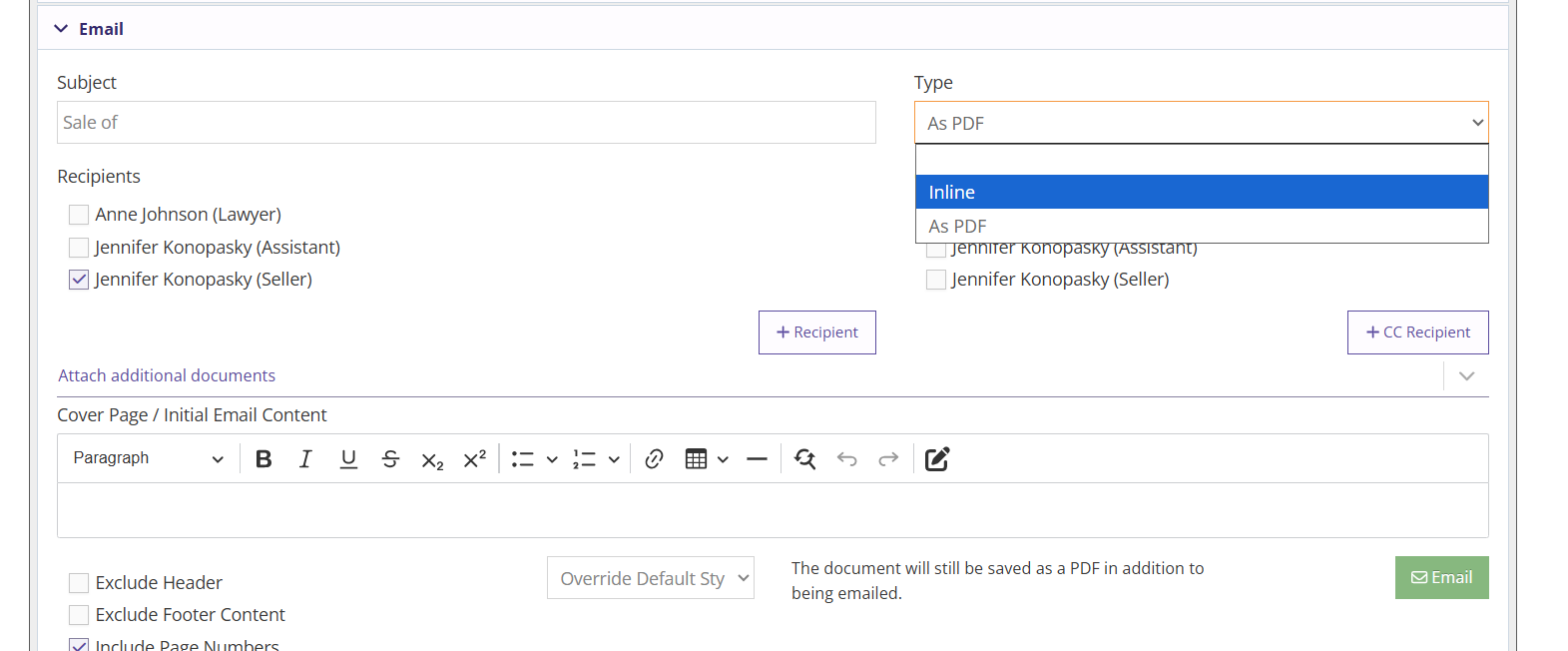Open the Paragraph style dropdown
The height and width of the screenshot is (651, 1568).
click(x=148, y=458)
